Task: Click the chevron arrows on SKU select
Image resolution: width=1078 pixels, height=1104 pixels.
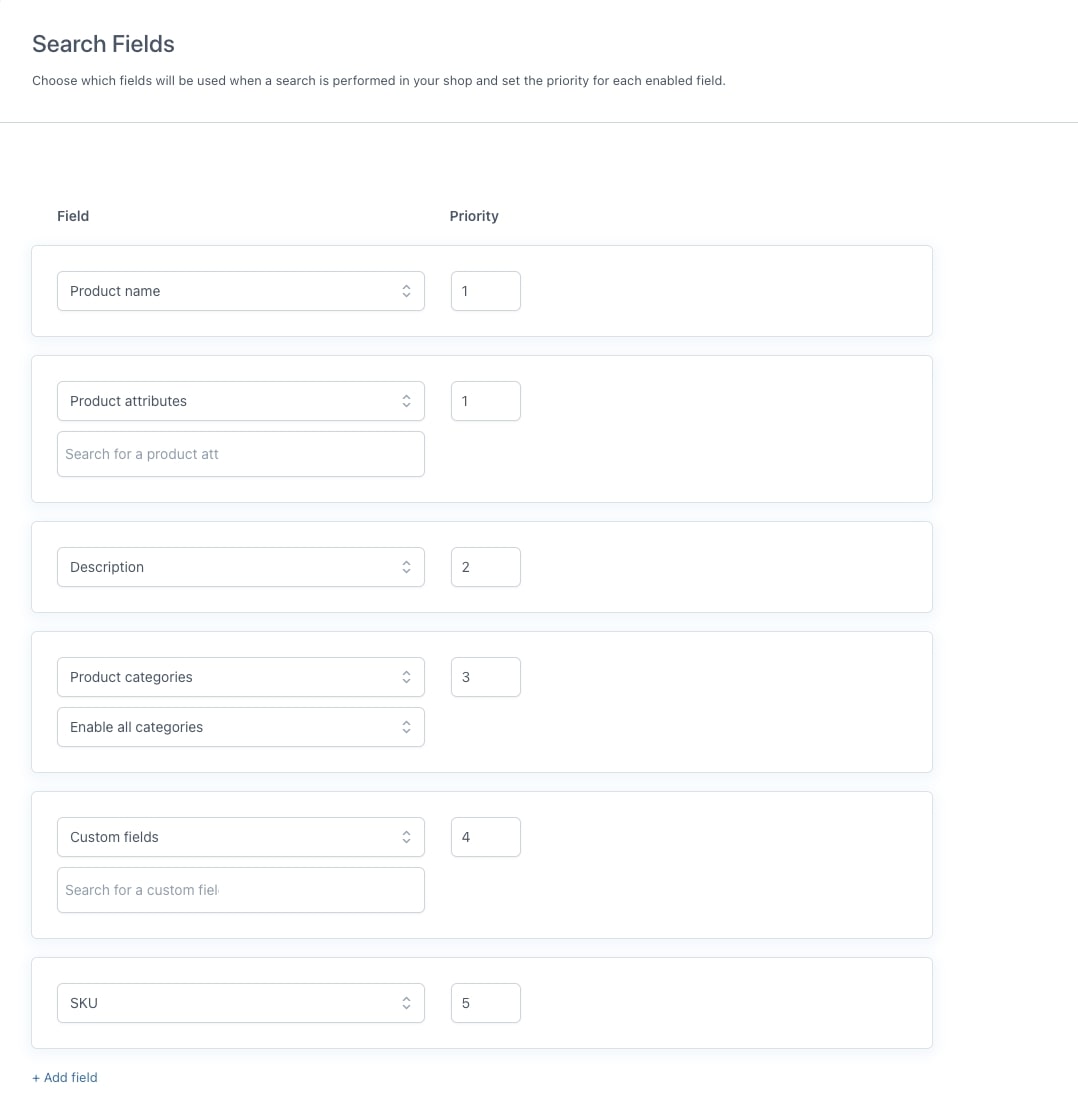Action: (406, 1003)
